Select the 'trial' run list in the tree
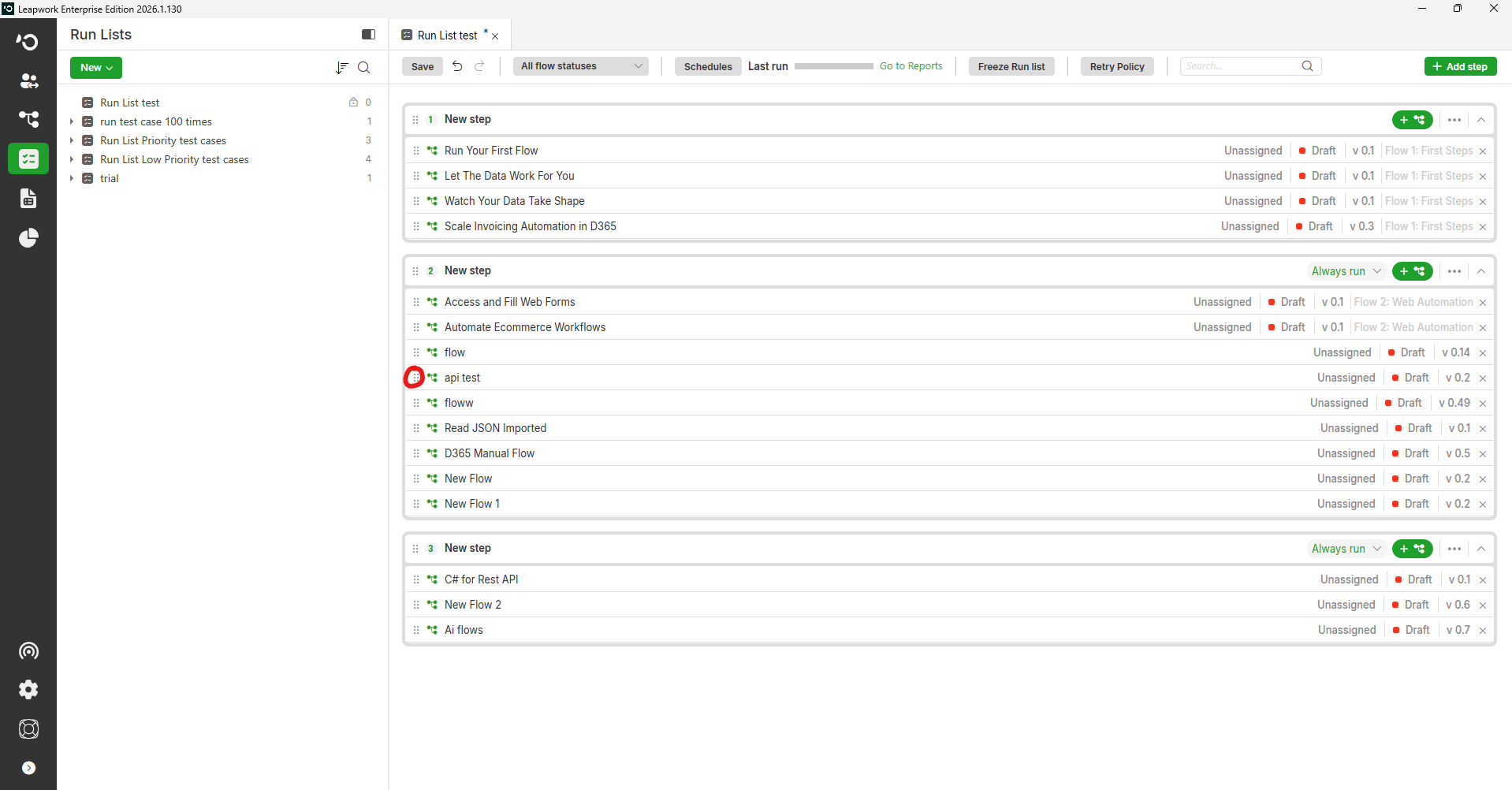Screen dimensions: 1512x790 point(110,178)
